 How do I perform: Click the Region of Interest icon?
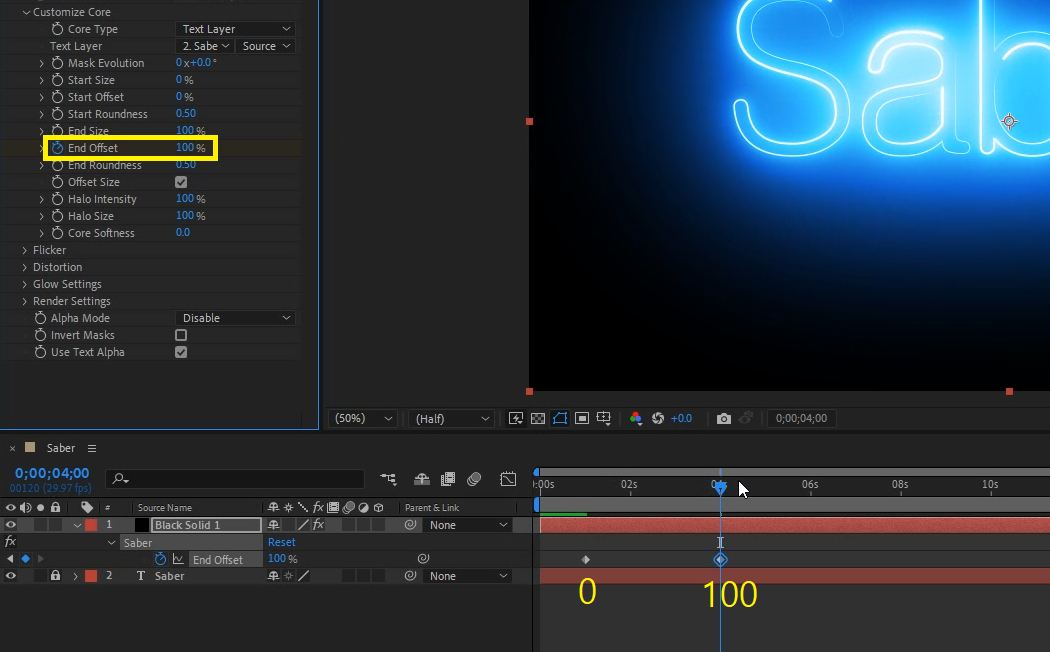(582, 418)
